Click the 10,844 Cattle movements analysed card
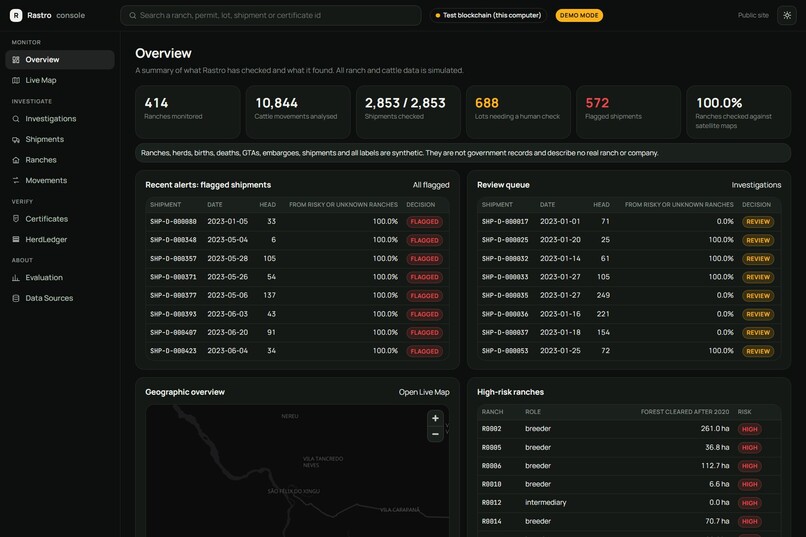The height and width of the screenshot is (537, 806). (298, 112)
